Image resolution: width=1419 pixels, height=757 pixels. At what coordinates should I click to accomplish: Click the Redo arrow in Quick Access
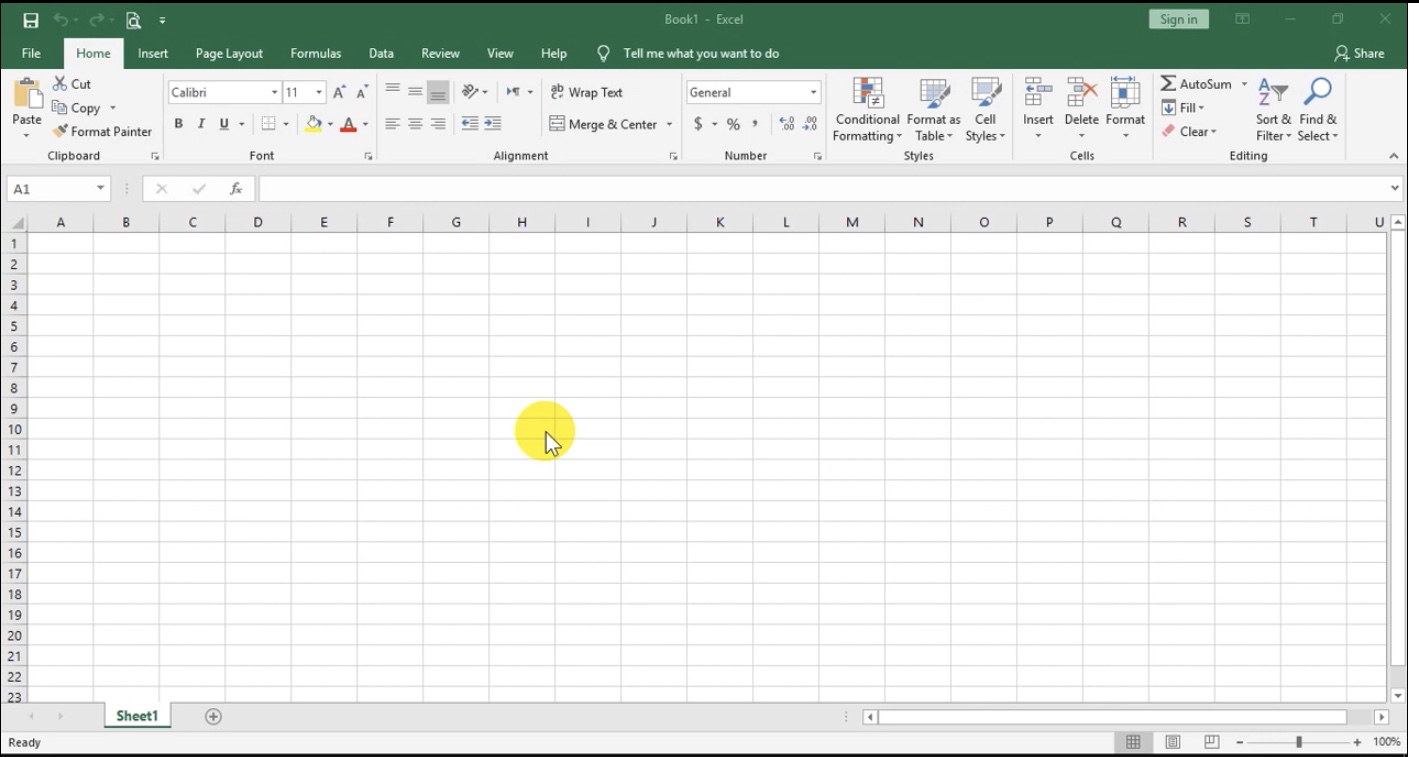(97, 20)
